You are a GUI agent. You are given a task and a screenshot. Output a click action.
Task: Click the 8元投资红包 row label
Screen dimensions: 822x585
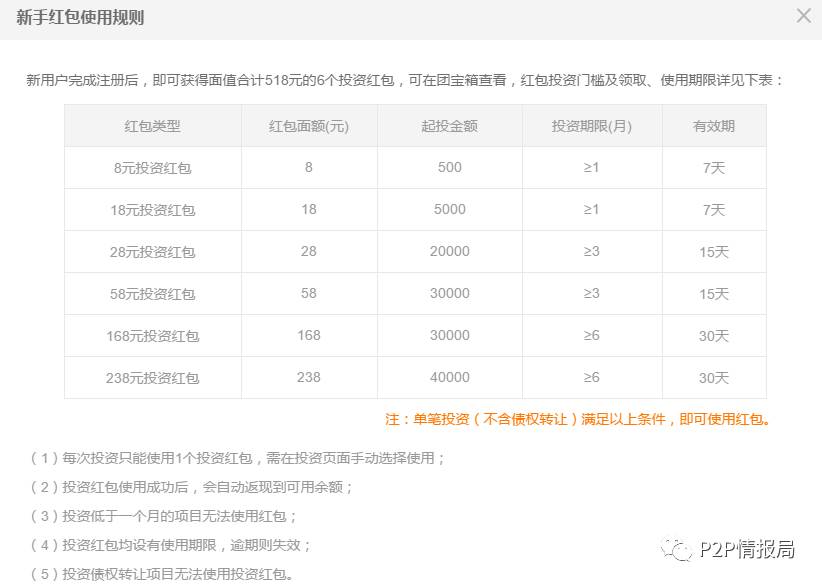153,168
